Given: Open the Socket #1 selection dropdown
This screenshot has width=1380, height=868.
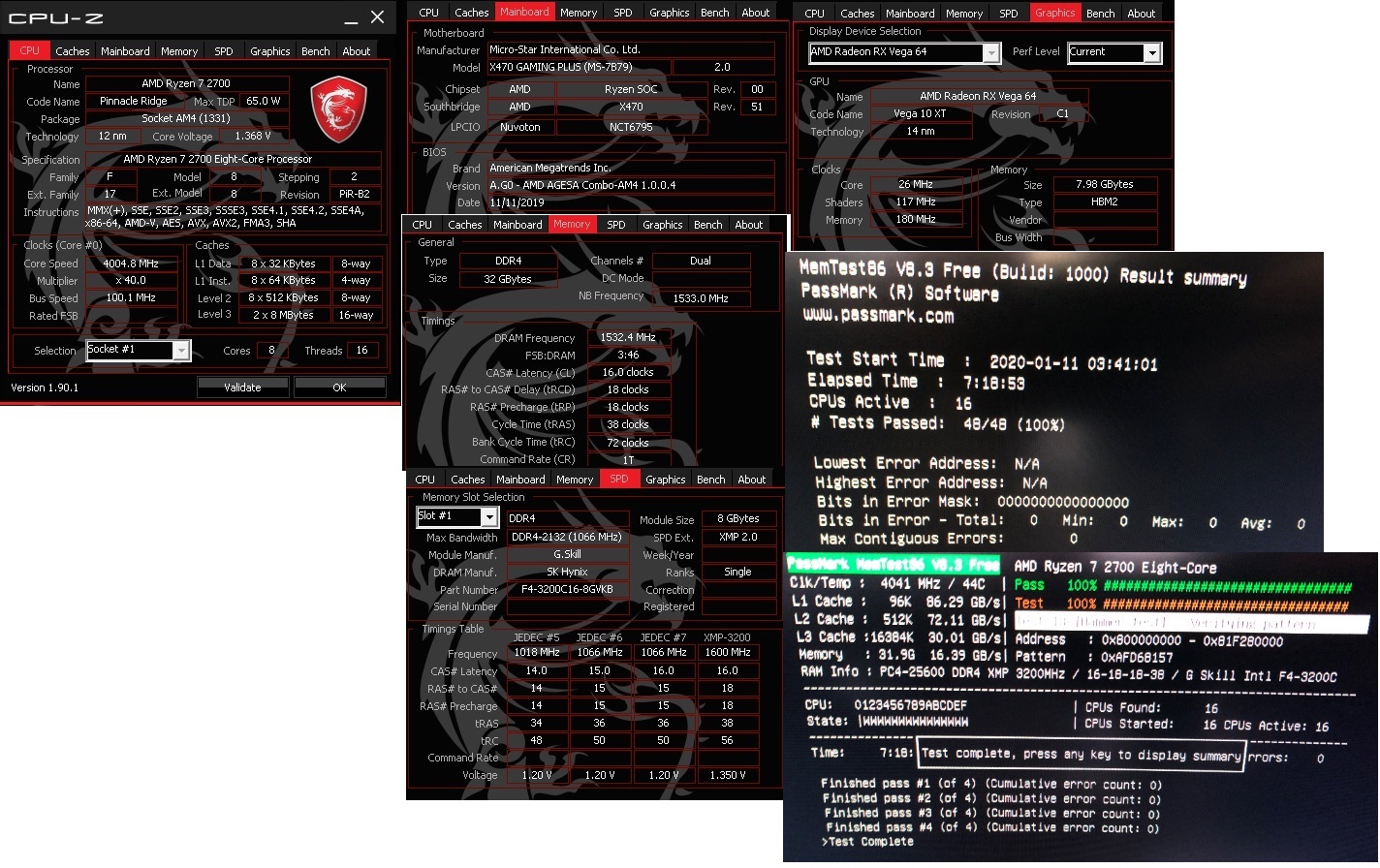Looking at the screenshot, I should [181, 351].
